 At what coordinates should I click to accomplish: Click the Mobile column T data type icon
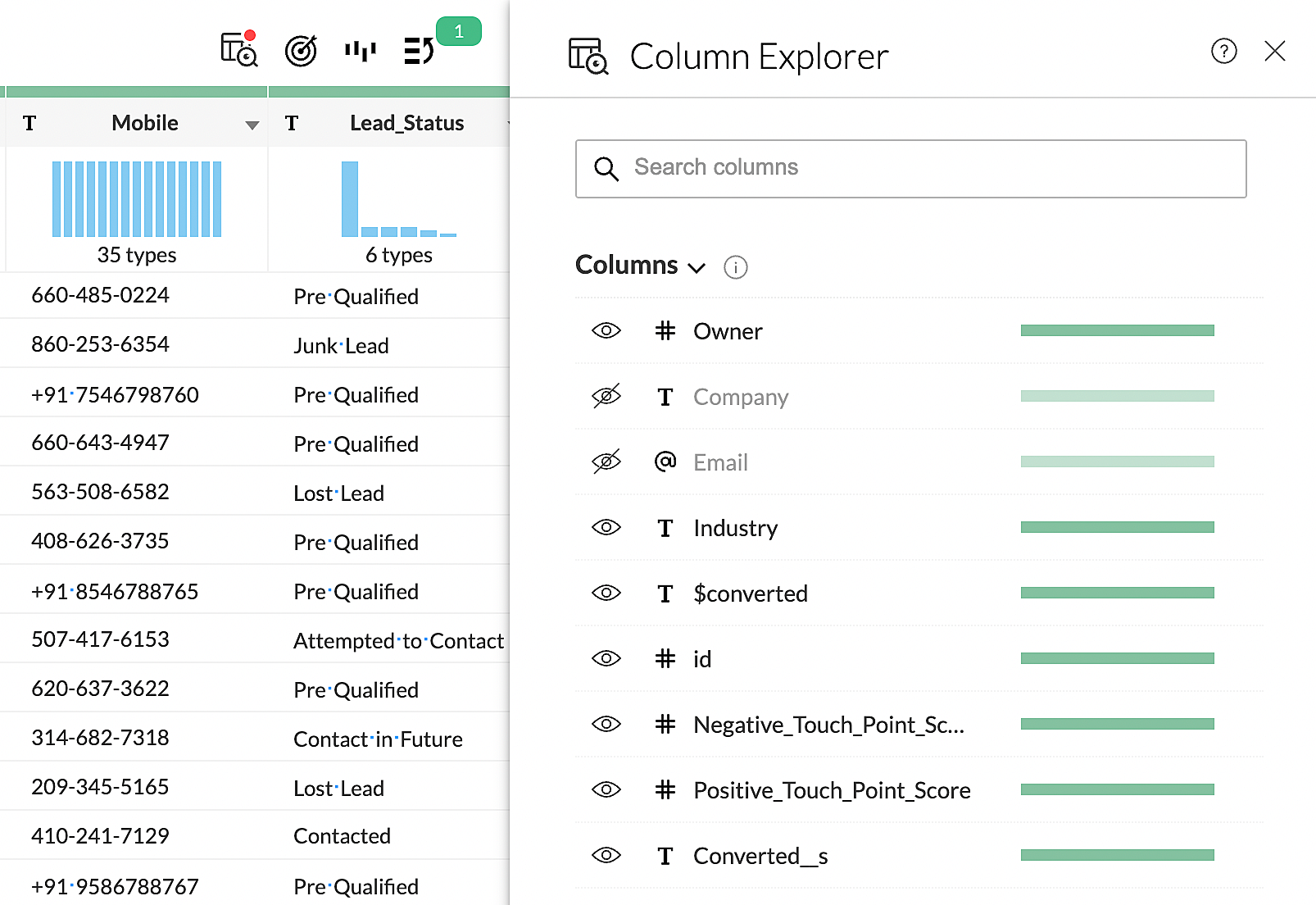(x=29, y=124)
